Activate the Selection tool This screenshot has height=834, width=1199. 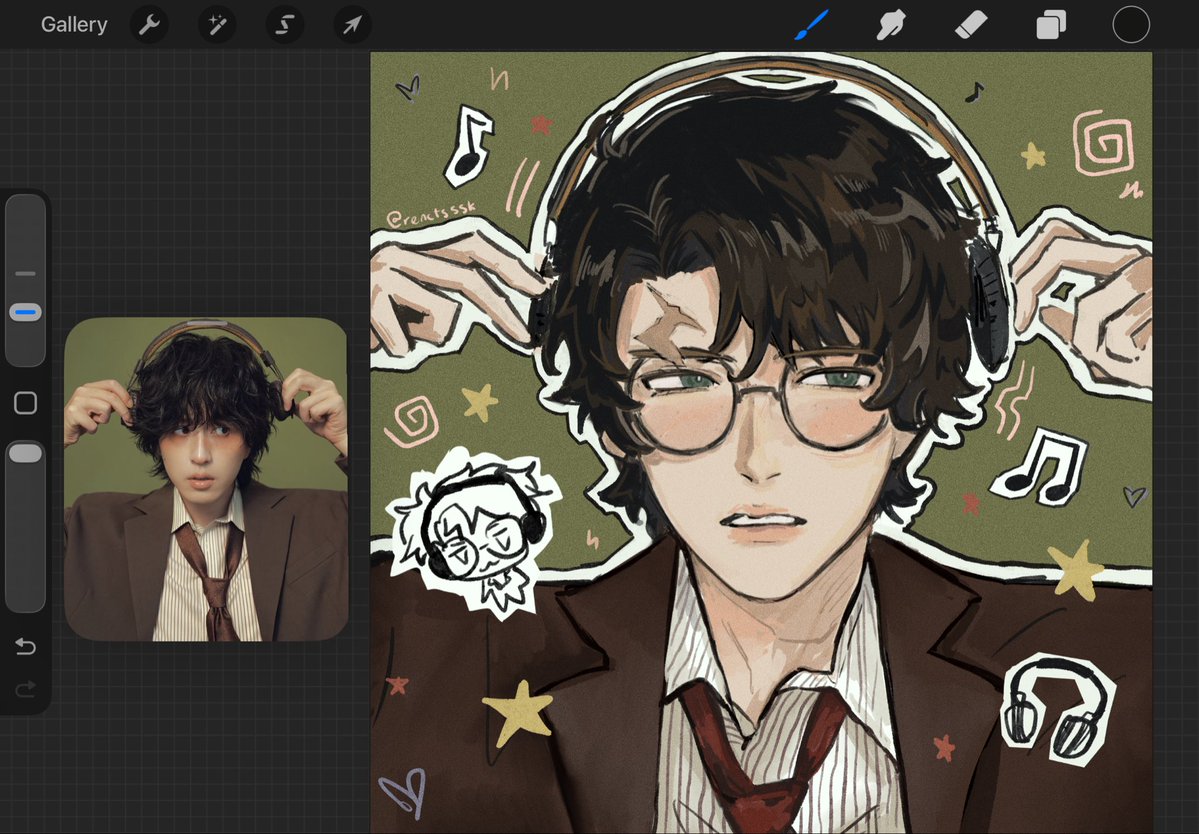pos(284,24)
